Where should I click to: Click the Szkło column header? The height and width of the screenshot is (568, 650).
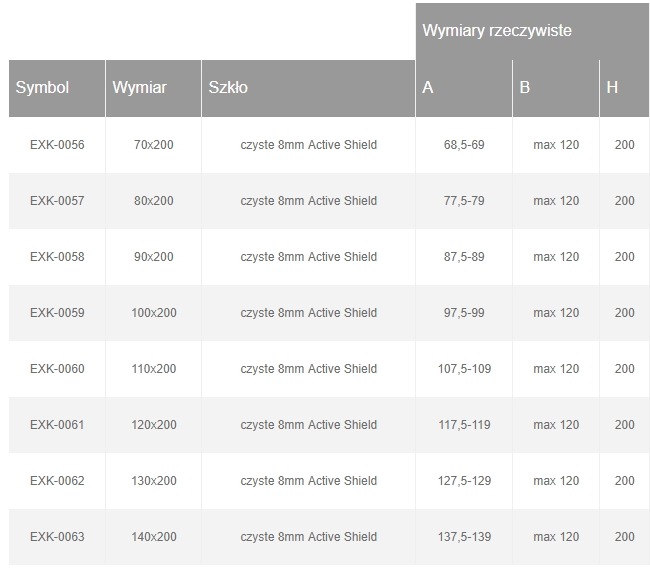pos(228,88)
